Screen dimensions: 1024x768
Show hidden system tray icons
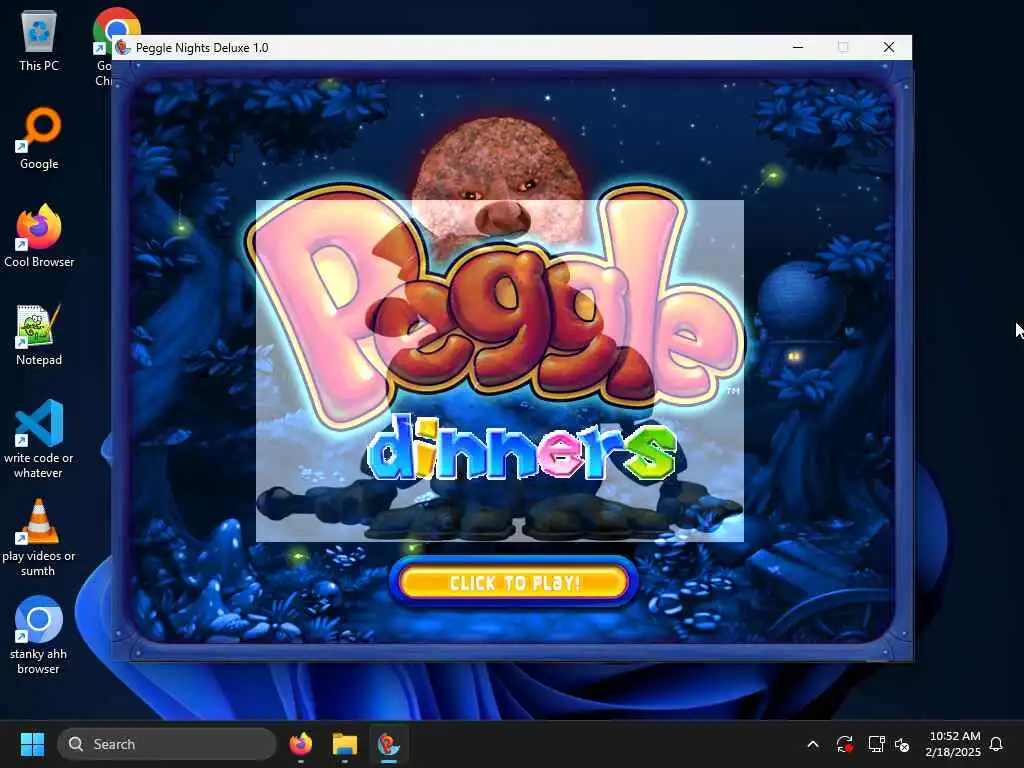tap(813, 744)
